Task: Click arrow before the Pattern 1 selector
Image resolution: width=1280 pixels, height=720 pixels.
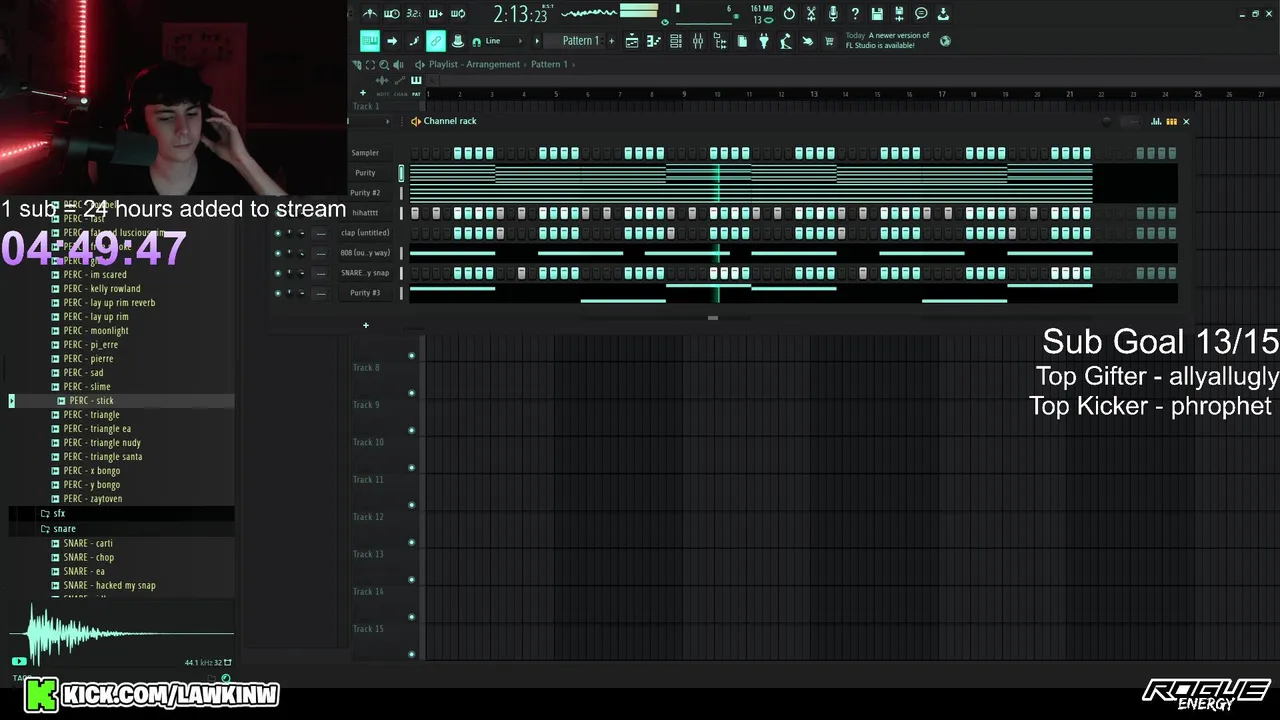Action: (537, 41)
